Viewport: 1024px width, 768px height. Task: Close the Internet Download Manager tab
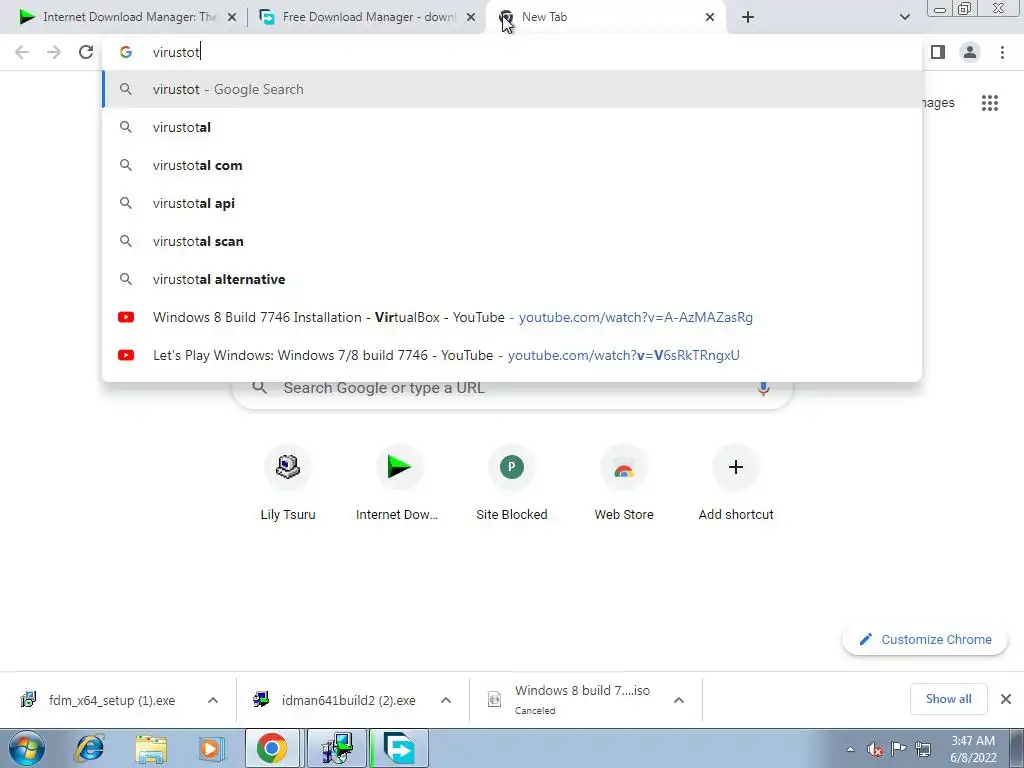pos(231,18)
